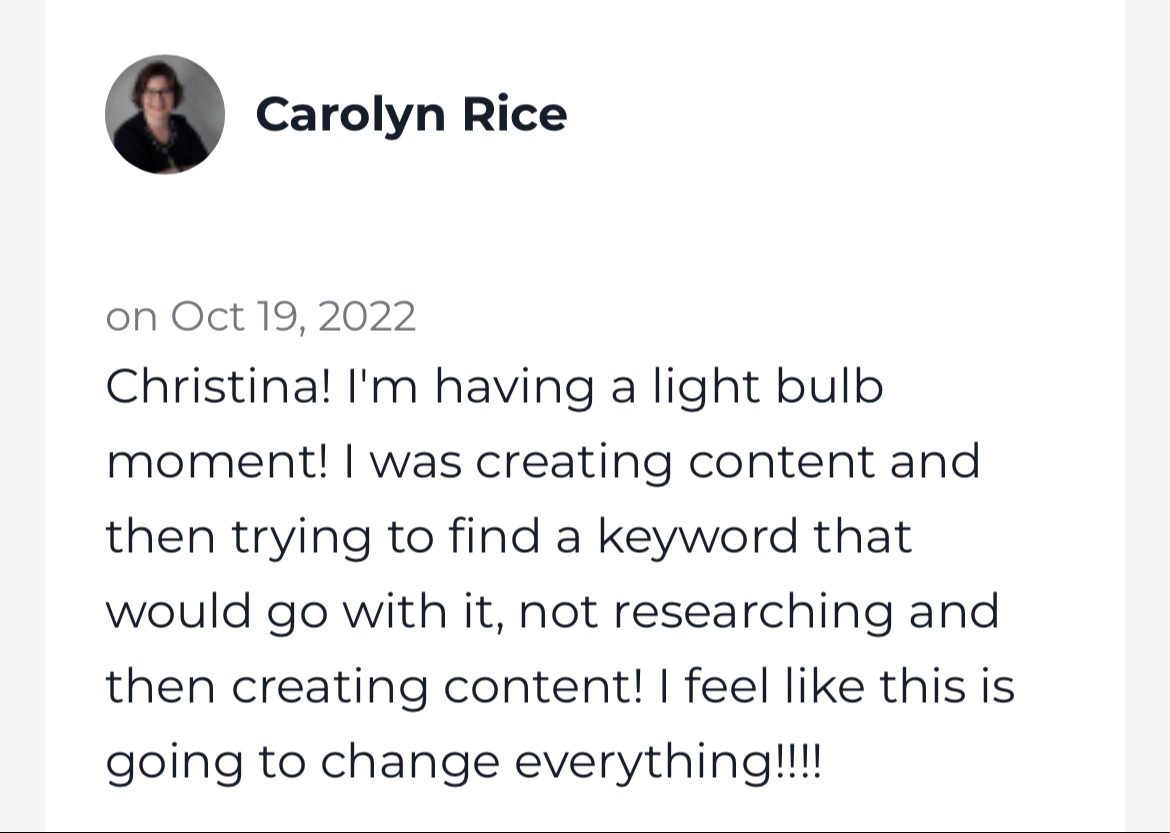Screen dimensions: 1170x833
Task: Open the commenter's circular profile photo
Action: tap(165, 114)
